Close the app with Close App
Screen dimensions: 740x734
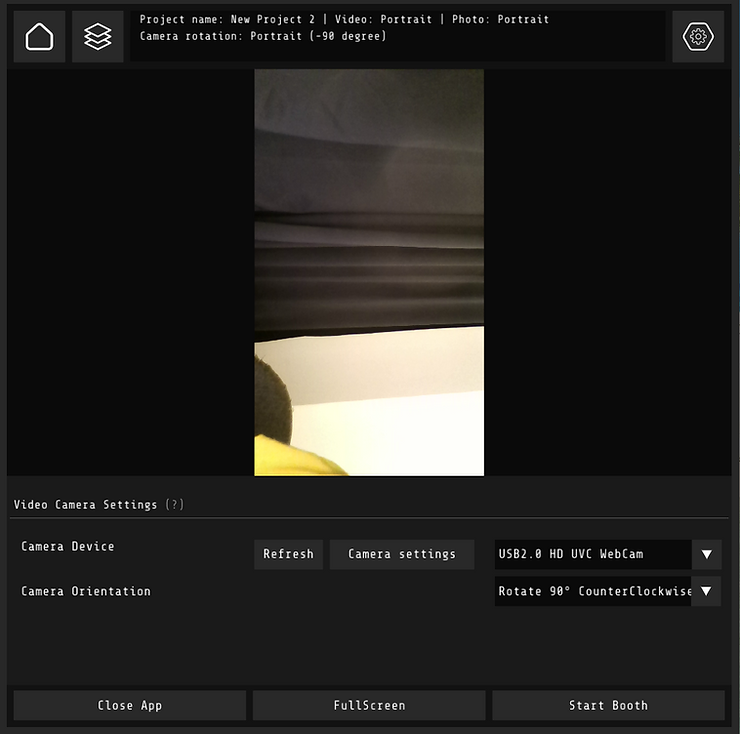coord(130,705)
